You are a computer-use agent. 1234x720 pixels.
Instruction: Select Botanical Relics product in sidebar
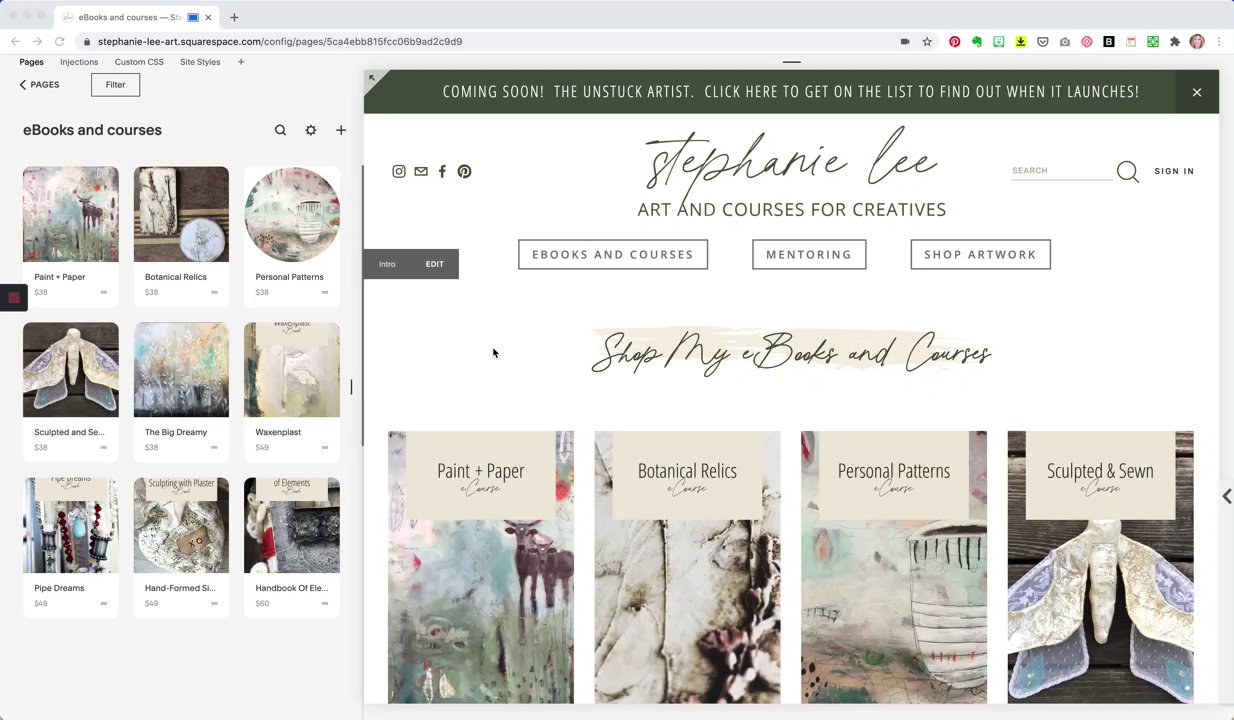click(181, 236)
